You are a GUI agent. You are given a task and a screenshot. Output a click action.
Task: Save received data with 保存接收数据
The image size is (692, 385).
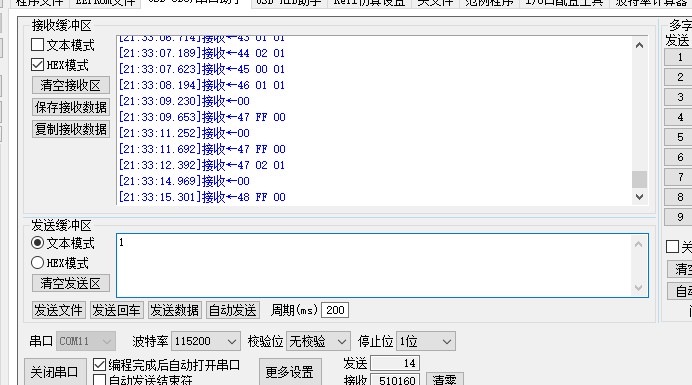(x=71, y=107)
